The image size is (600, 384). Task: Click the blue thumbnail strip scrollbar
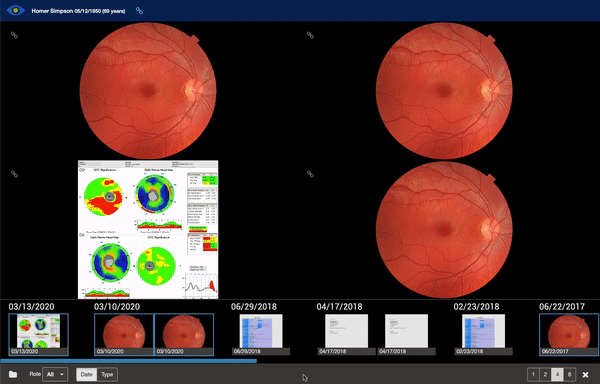click(x=129, y=361)
